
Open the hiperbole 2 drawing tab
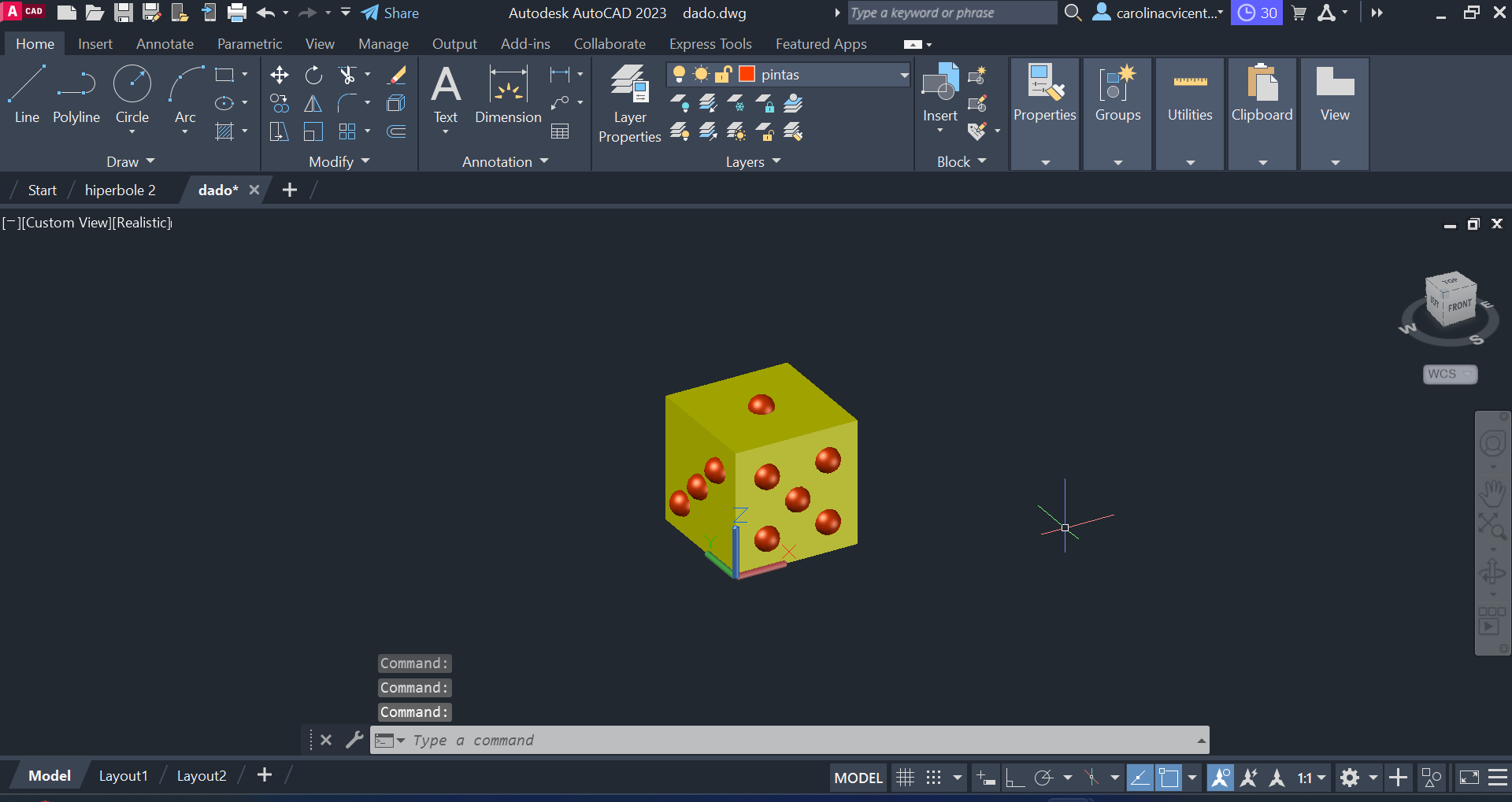point(120,190)
